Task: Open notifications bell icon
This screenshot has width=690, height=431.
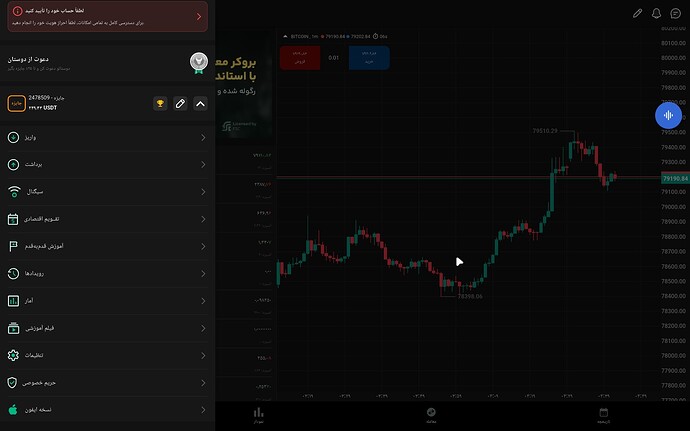Action: (656, 14)
